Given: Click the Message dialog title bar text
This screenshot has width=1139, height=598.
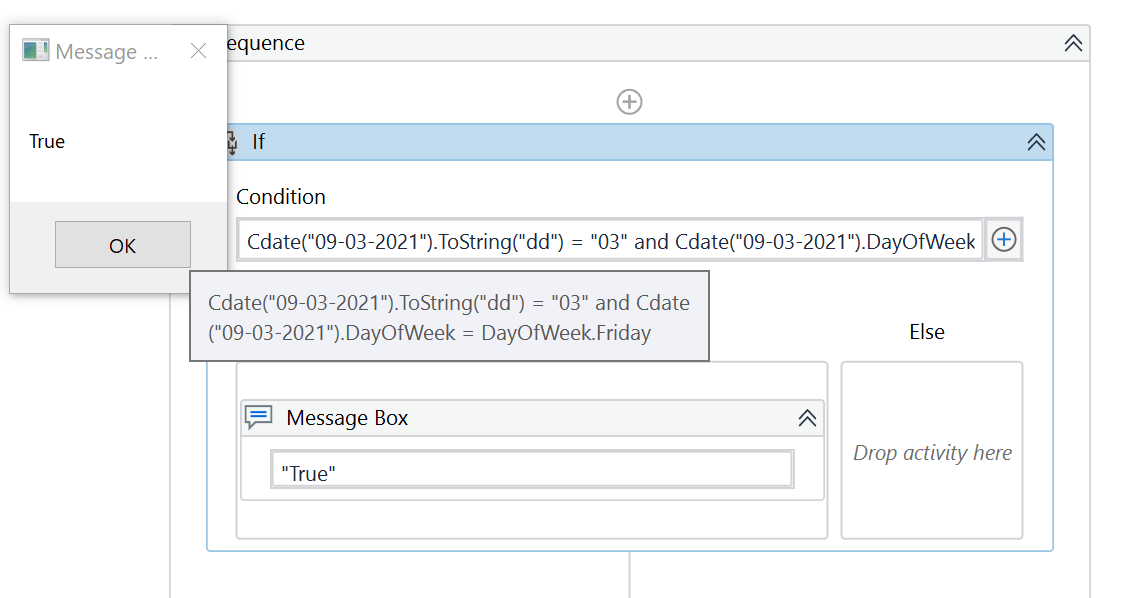Looking at the screenshot, I should tap(106, 52).
